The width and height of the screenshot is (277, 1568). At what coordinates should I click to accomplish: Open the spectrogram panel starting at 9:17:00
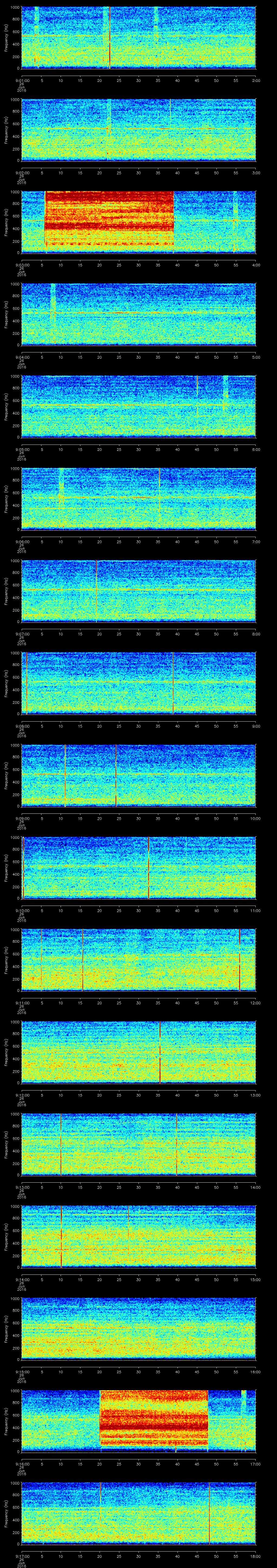[138, 1514]
